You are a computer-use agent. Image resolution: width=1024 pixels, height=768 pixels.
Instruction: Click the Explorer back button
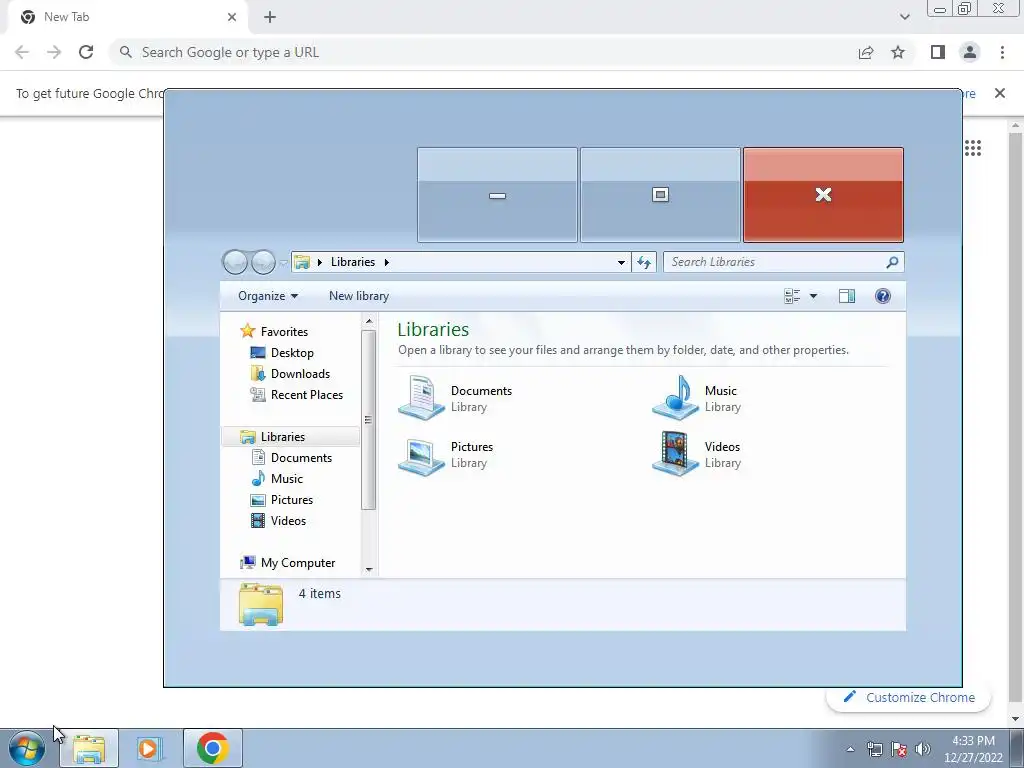[x=235, y=262]
